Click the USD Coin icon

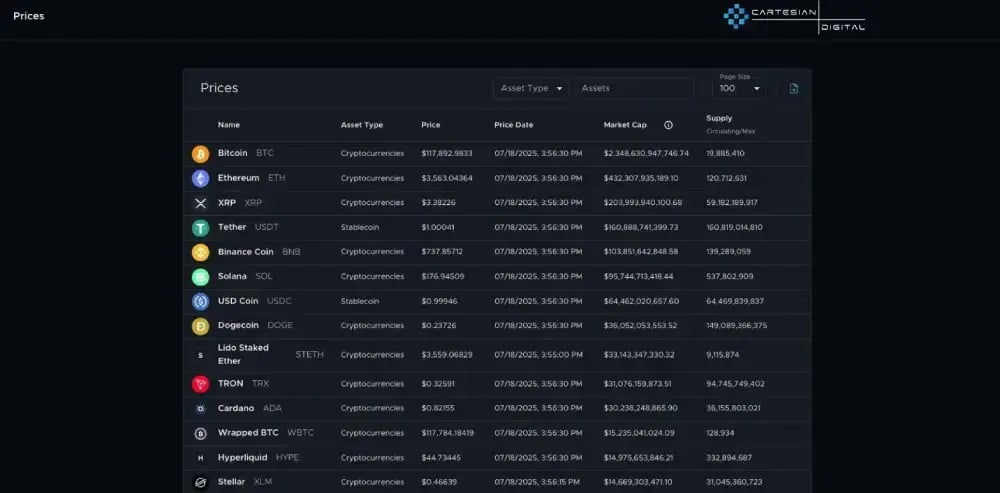pos(200,301)
